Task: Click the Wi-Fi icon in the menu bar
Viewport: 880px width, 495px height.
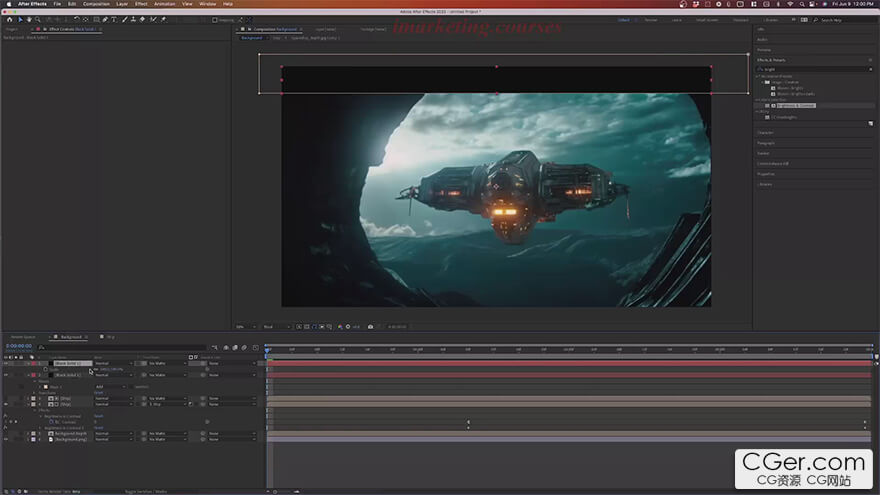Action: click(x=790, y=4)
